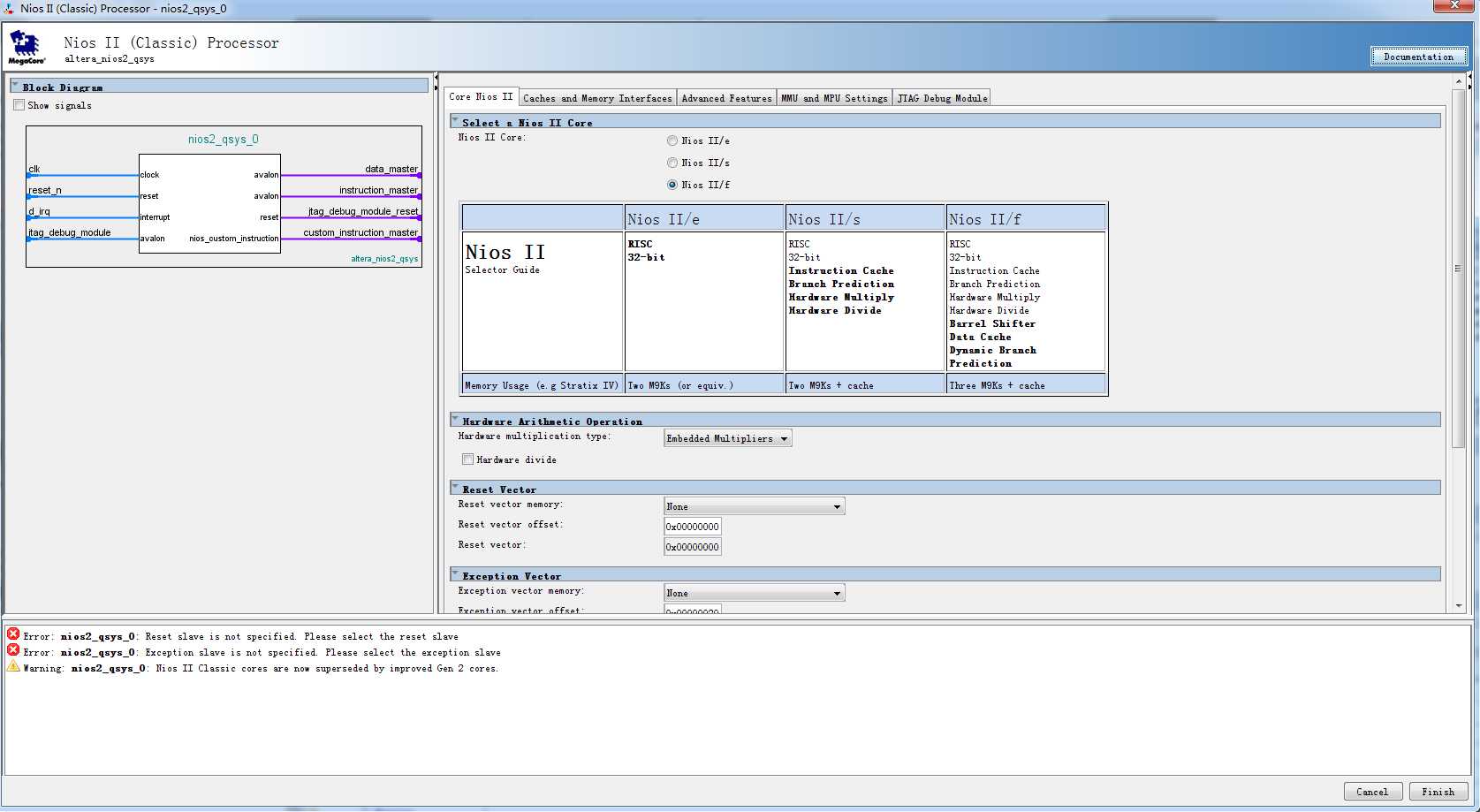
Task: Click the 'Memory Usage (e.g Stratix IV)' table cell
Action: 543,384
